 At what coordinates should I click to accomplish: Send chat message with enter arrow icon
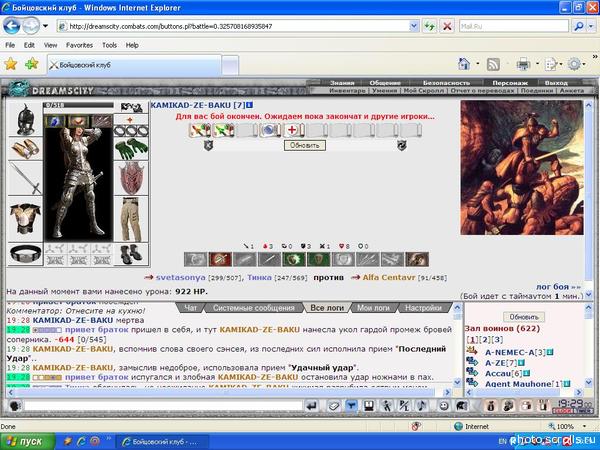312,406
